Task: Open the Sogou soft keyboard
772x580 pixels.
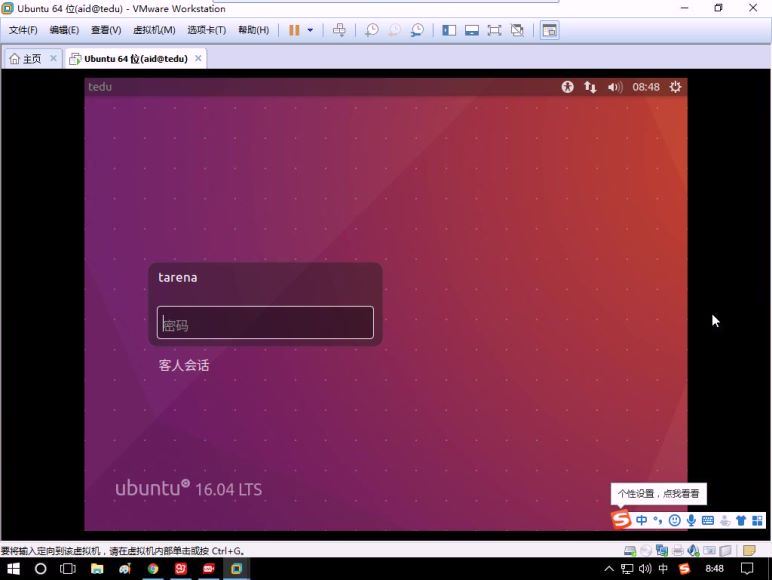Action: [708, 520]
